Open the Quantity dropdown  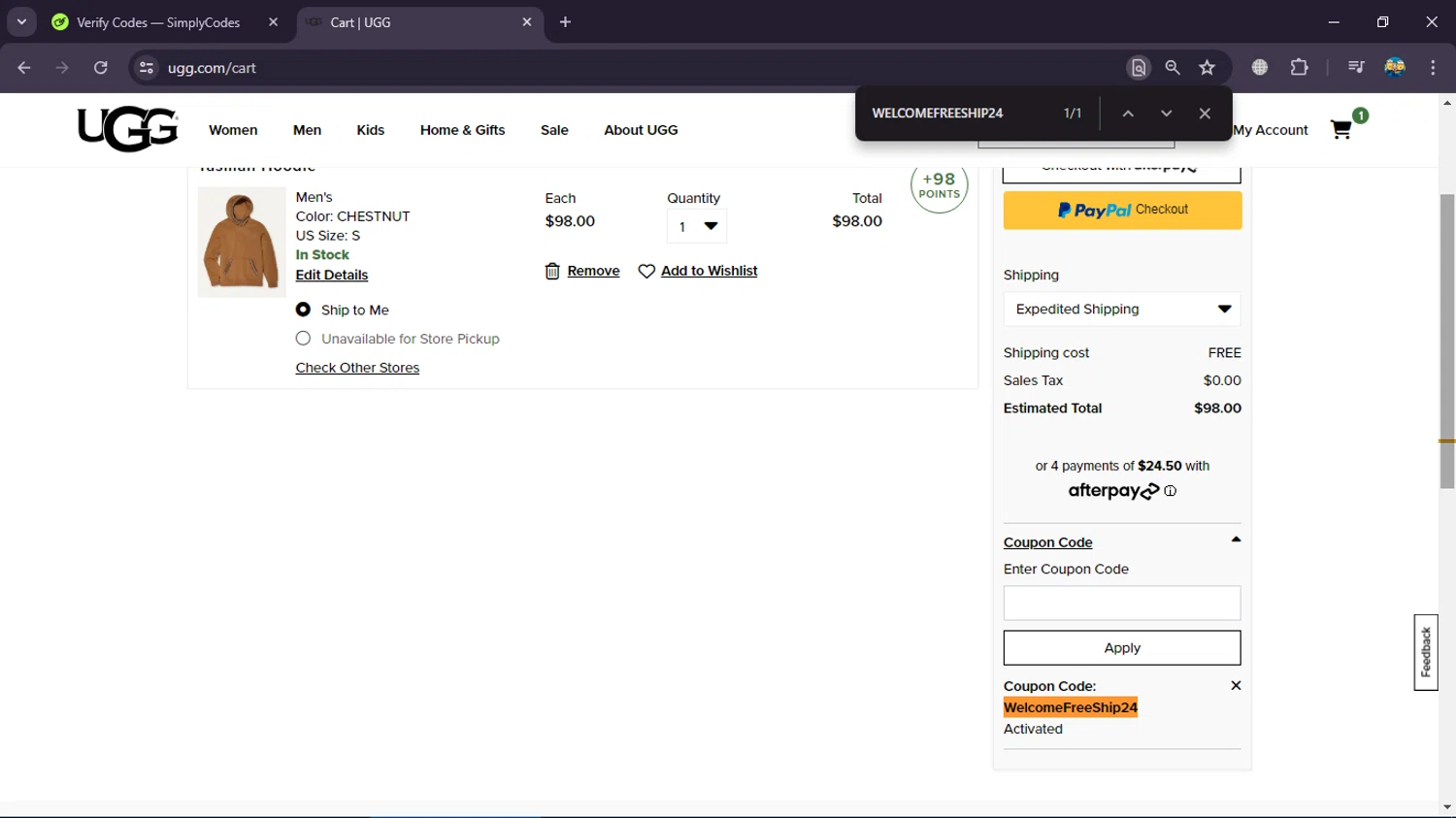[697, 227]
